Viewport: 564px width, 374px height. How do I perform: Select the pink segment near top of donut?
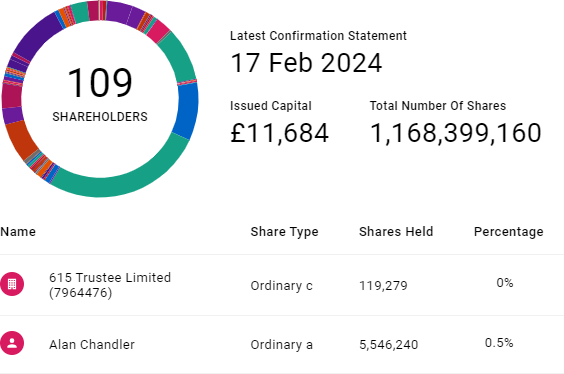(x=158, y=31)
